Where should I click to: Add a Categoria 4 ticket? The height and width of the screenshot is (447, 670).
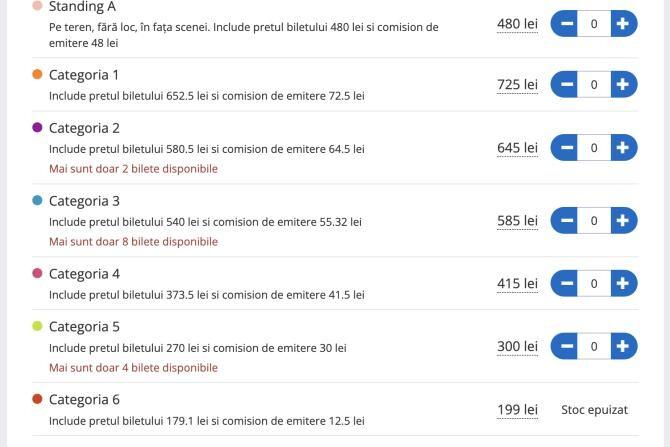coord(623,283)
